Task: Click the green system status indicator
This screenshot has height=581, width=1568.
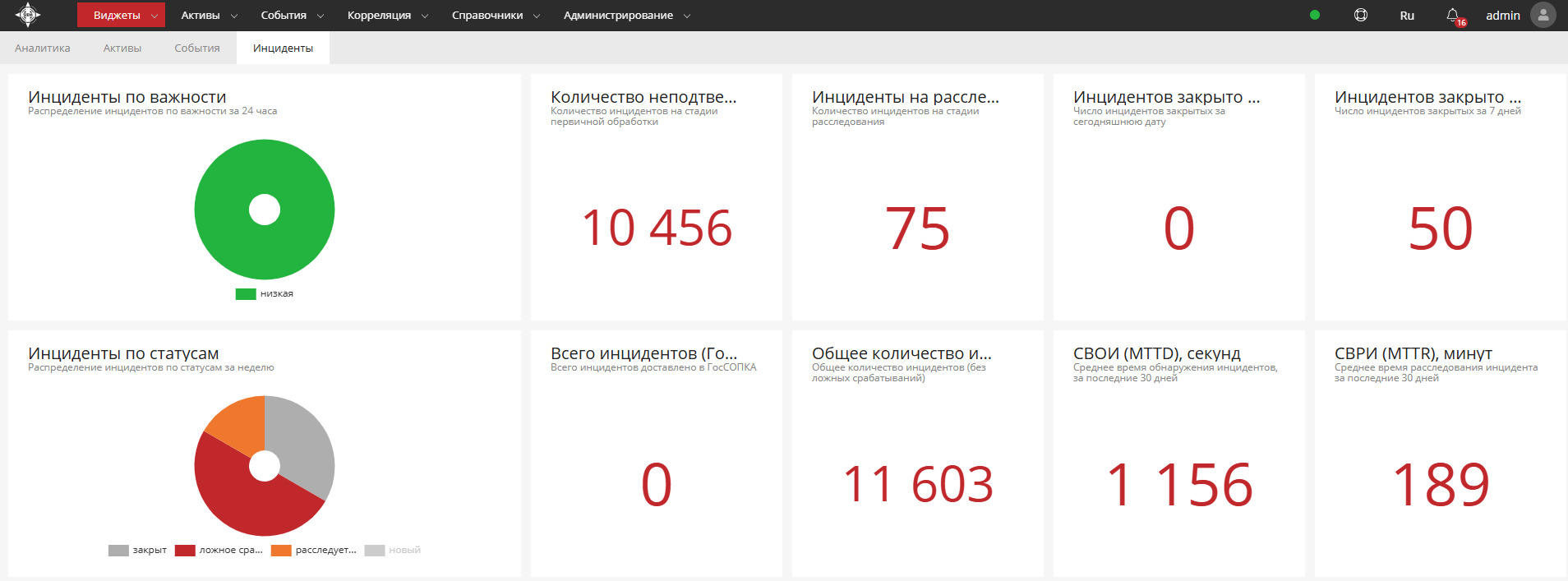Action: point(1315,15)
